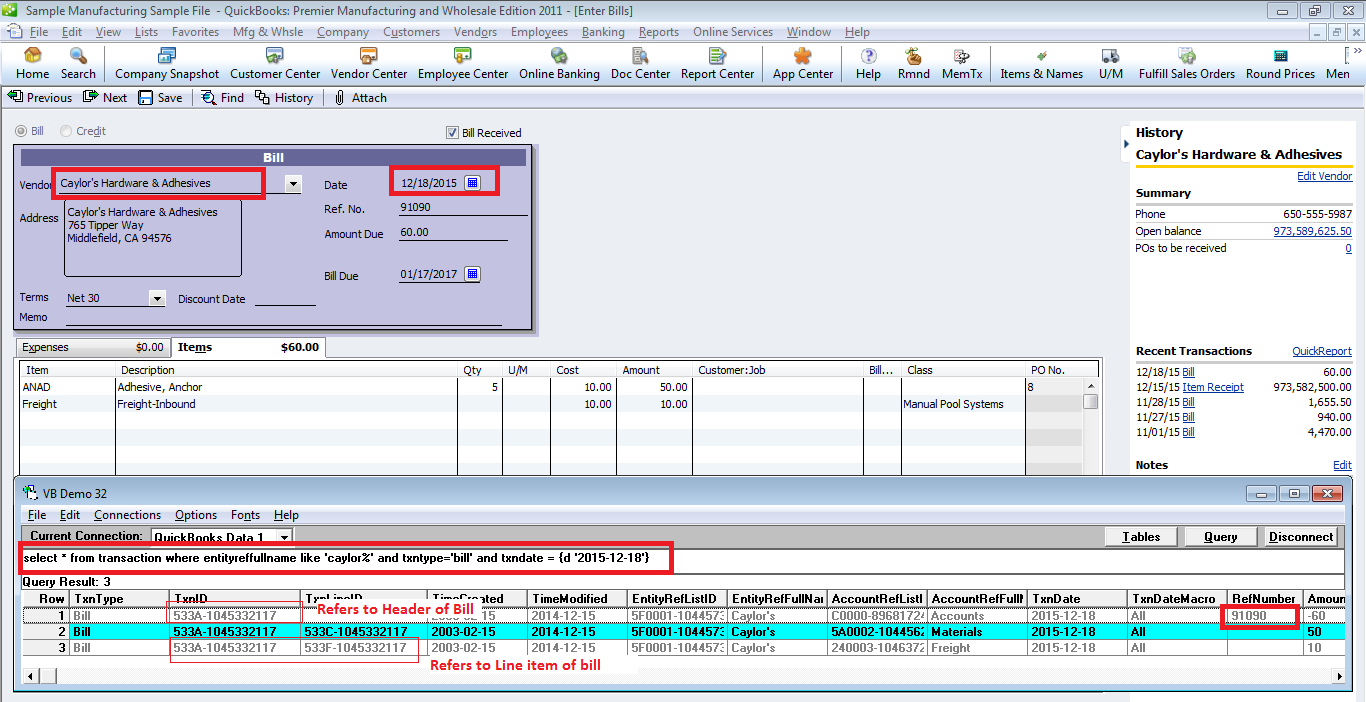Click the Edit link beside Notes
This screenshot has height=702, width=1366.
pyautogui.click(x=1342, y=465)
